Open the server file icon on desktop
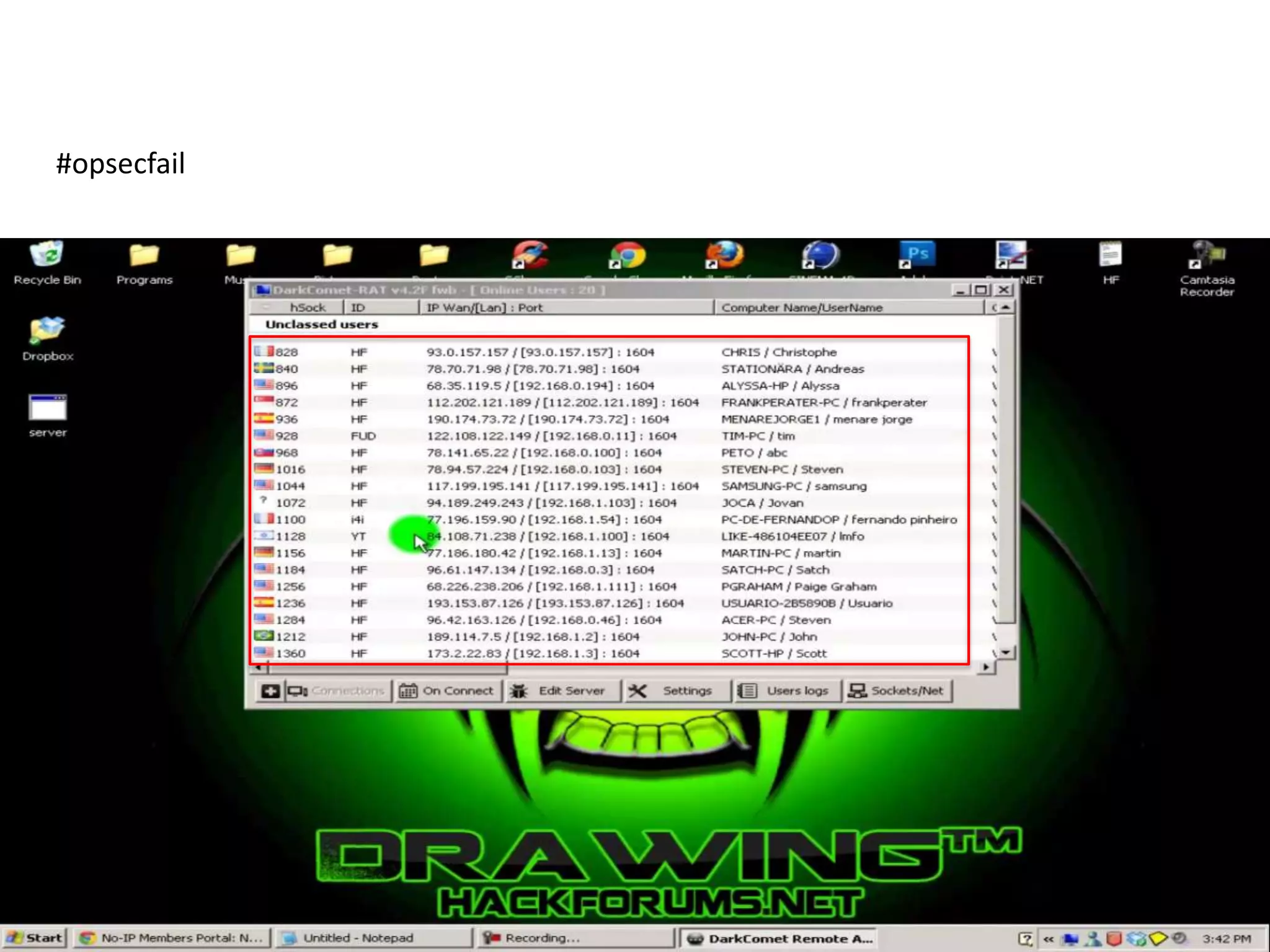 click(47, 415)
